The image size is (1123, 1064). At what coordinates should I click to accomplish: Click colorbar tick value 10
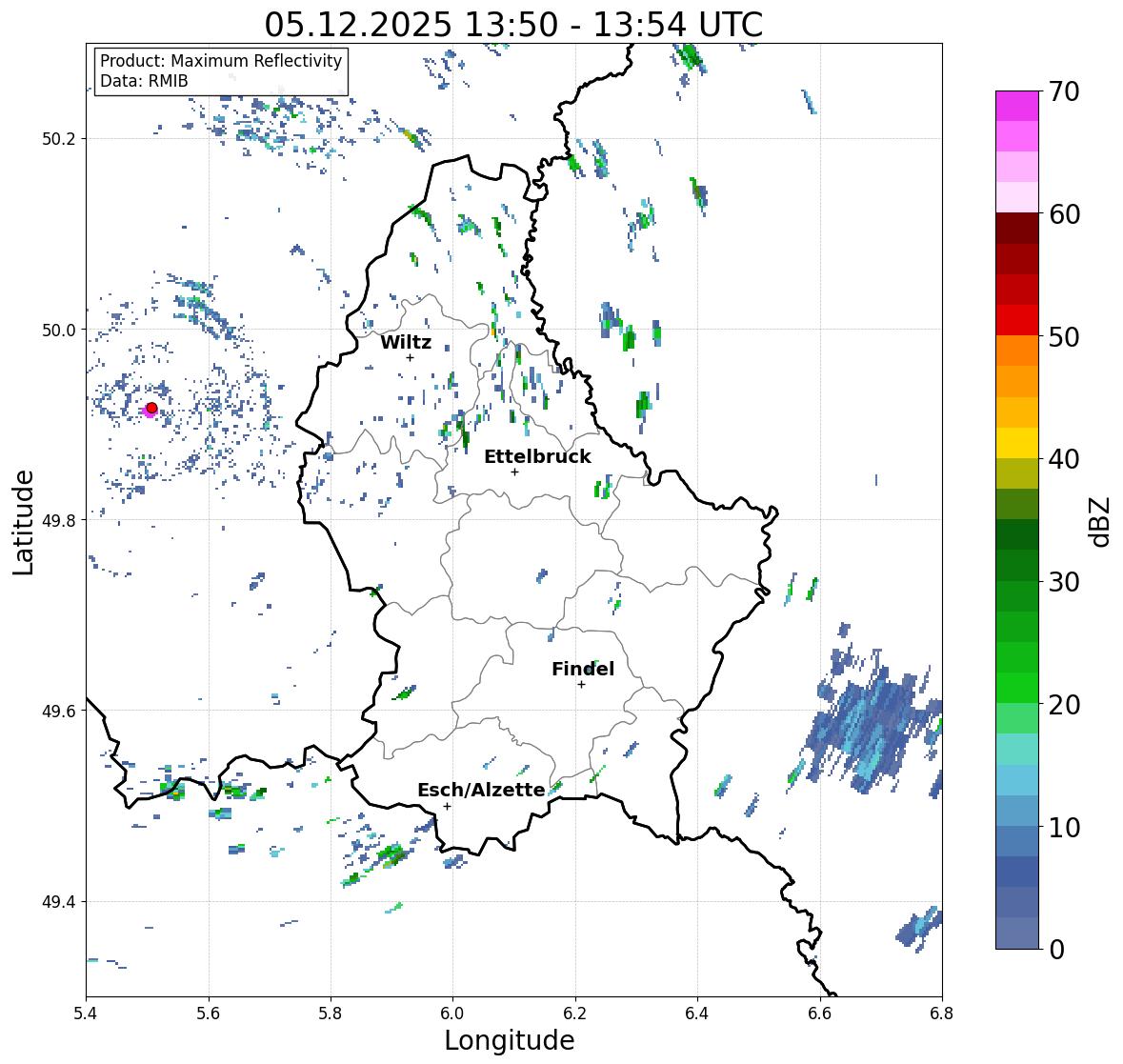coord(1064,827)
